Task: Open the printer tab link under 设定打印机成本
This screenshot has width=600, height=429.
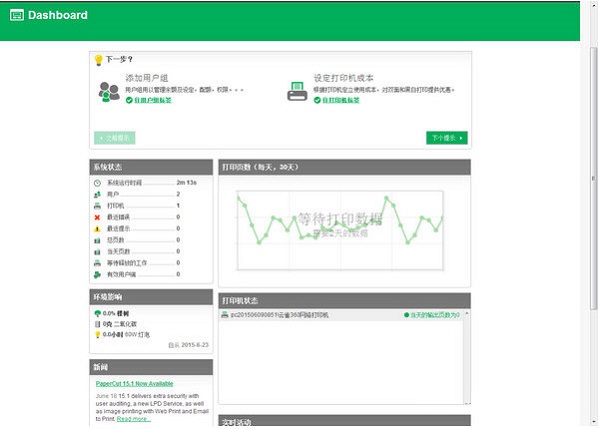Action: click(341, 100)
